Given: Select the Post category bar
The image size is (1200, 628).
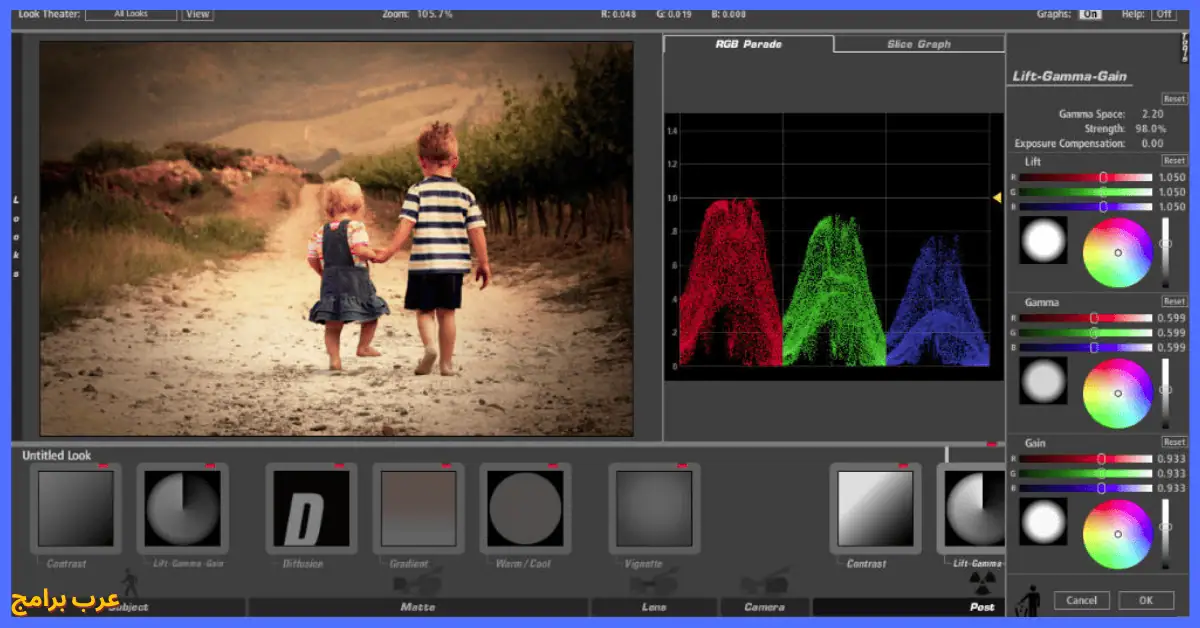Looking at the screenshot, I should point(908,607).
